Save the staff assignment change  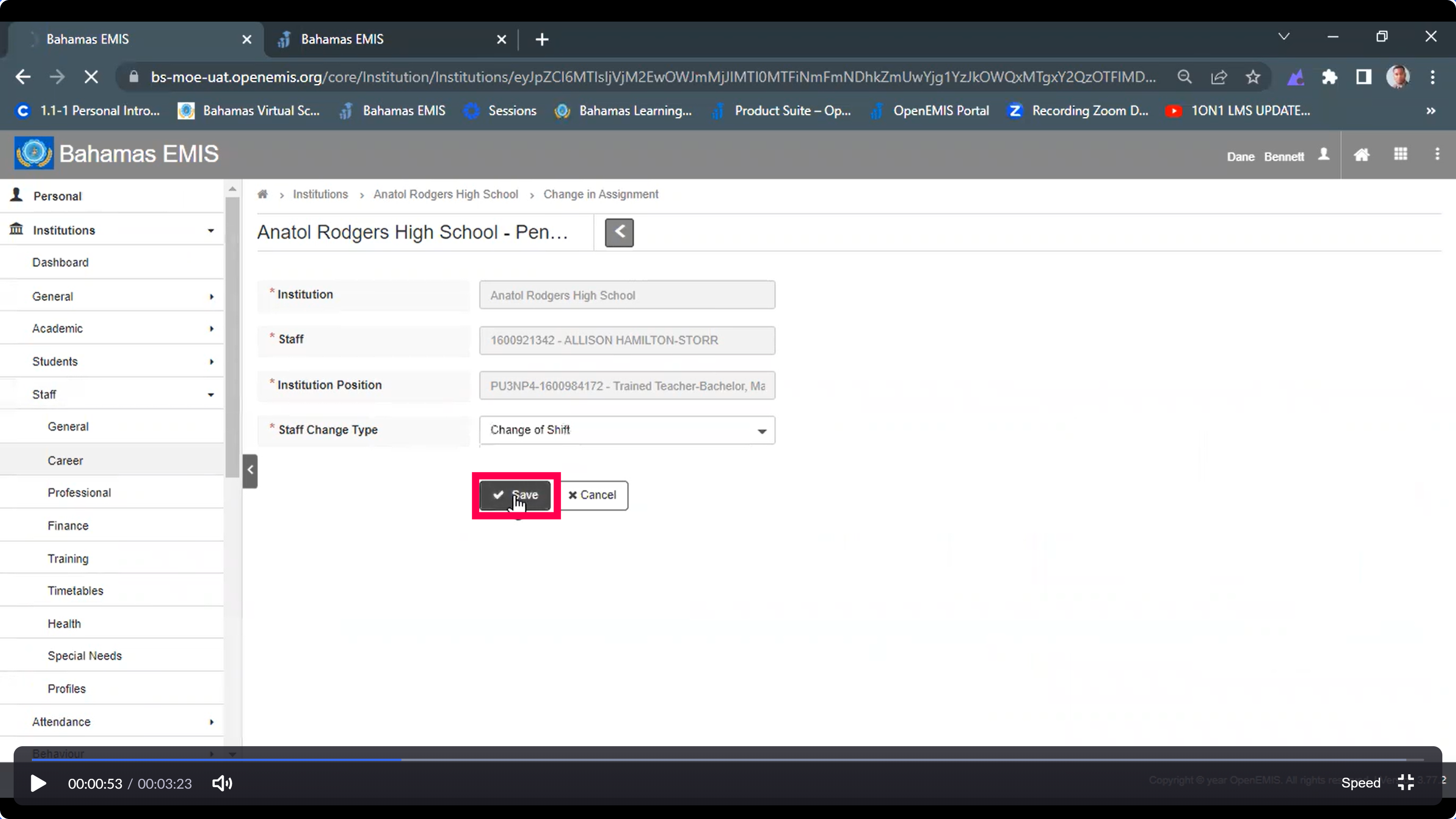coord(515,495)
